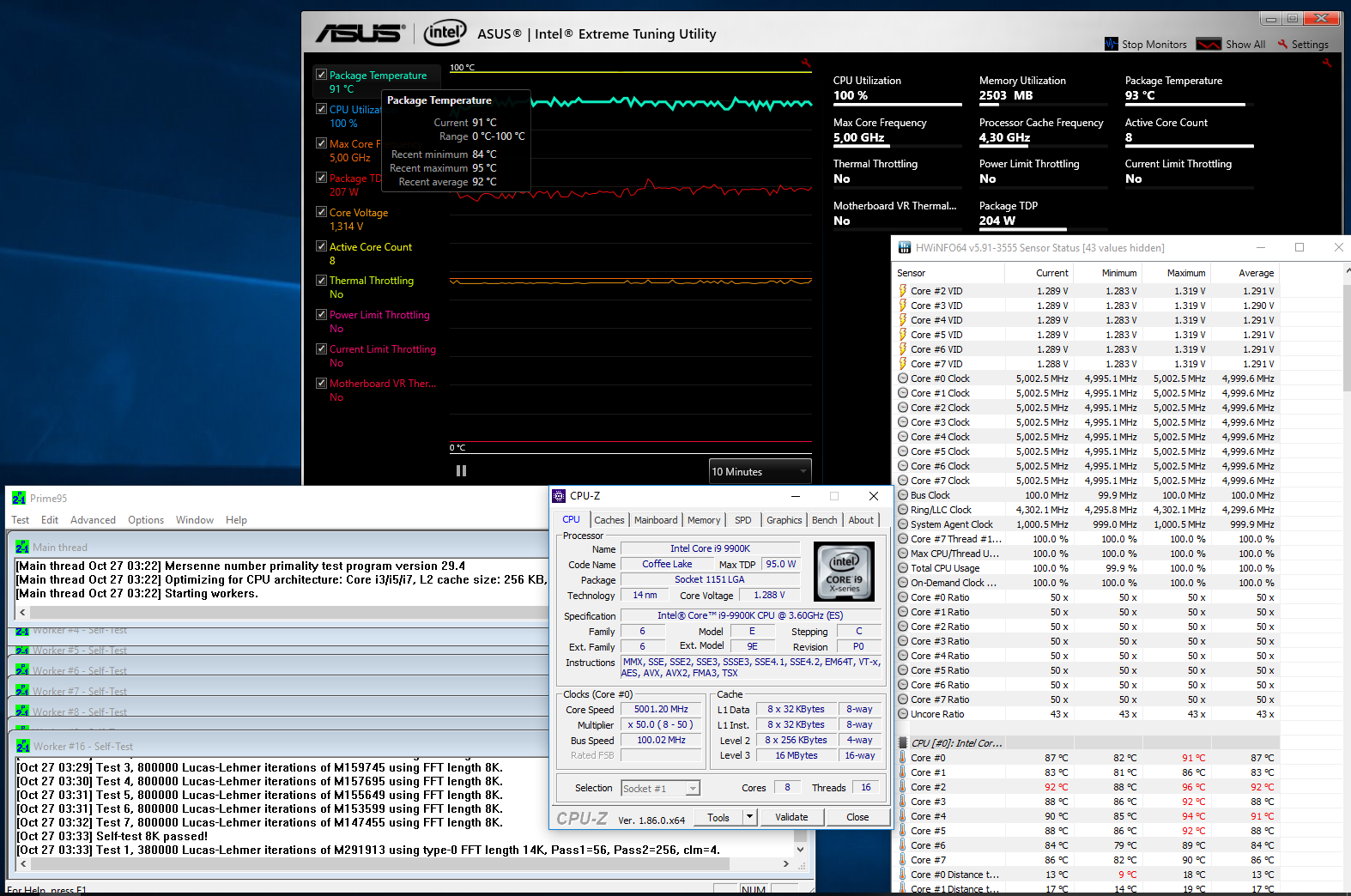Toggle the Core Voltage checkbox
Viewport: 1351px width, 896px height.
tap(321, 212)
